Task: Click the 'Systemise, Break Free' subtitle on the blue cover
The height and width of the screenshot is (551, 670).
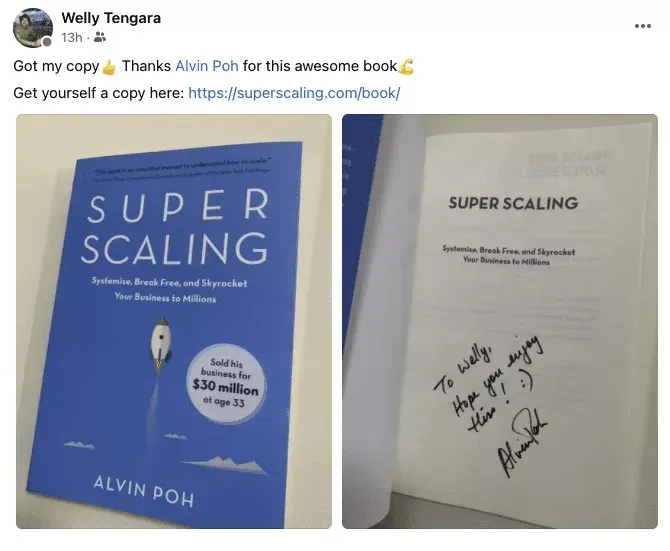Action: (168, 290)
